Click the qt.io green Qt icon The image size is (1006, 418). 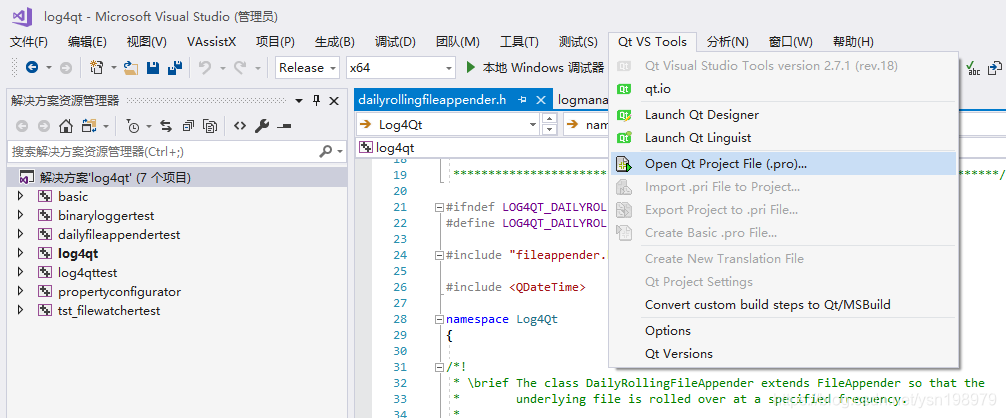point(624,89)
